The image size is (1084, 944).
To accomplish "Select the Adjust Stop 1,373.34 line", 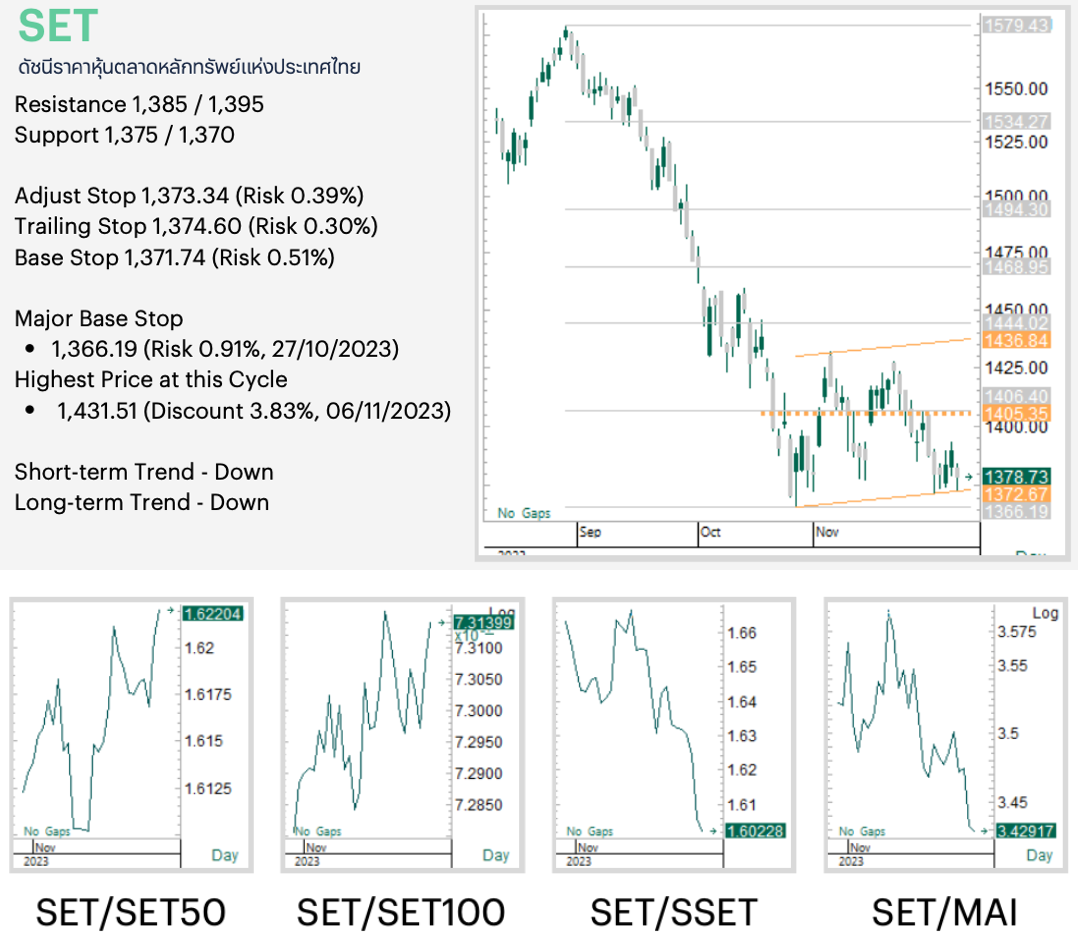I will click(189, 196).
